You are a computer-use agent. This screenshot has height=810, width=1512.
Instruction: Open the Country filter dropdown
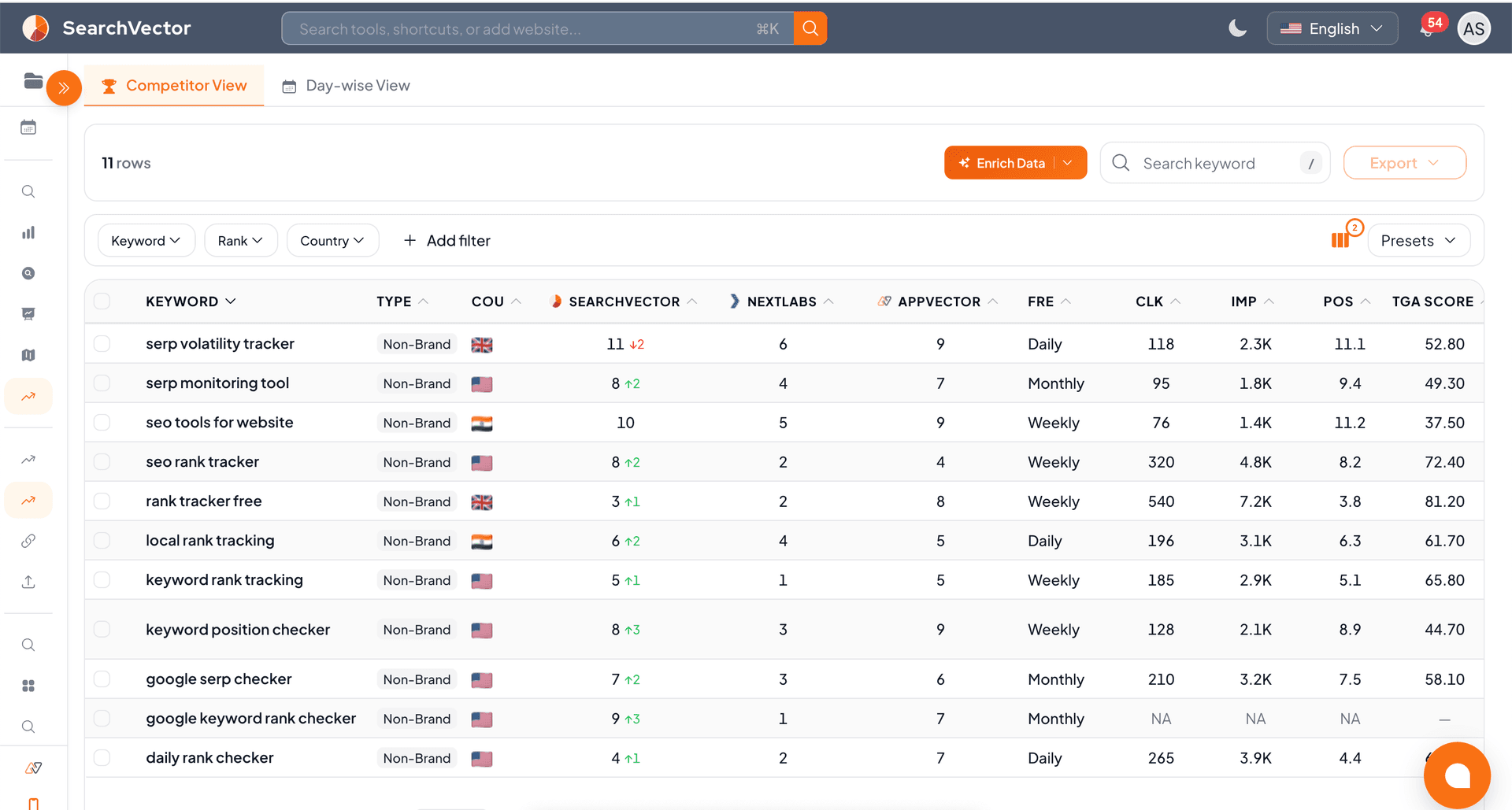pyautogui.click(x=332, y=241)
